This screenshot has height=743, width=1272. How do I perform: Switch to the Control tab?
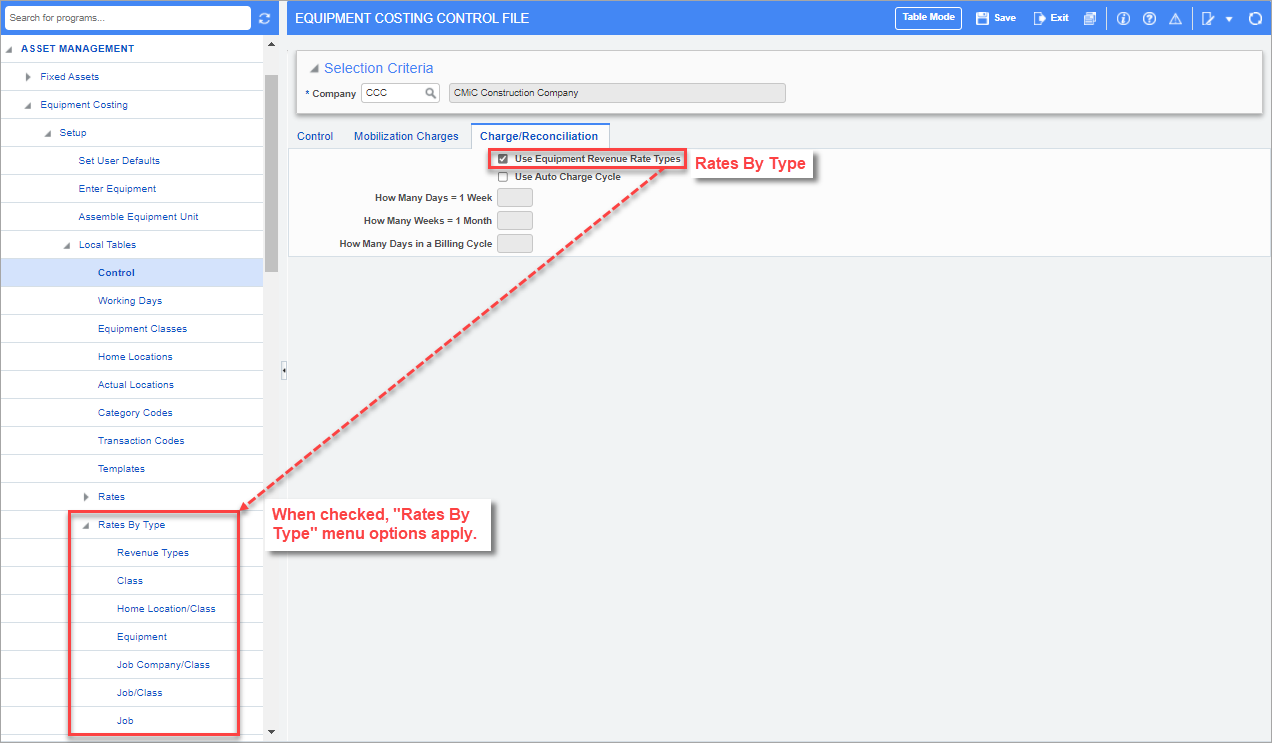315,136
